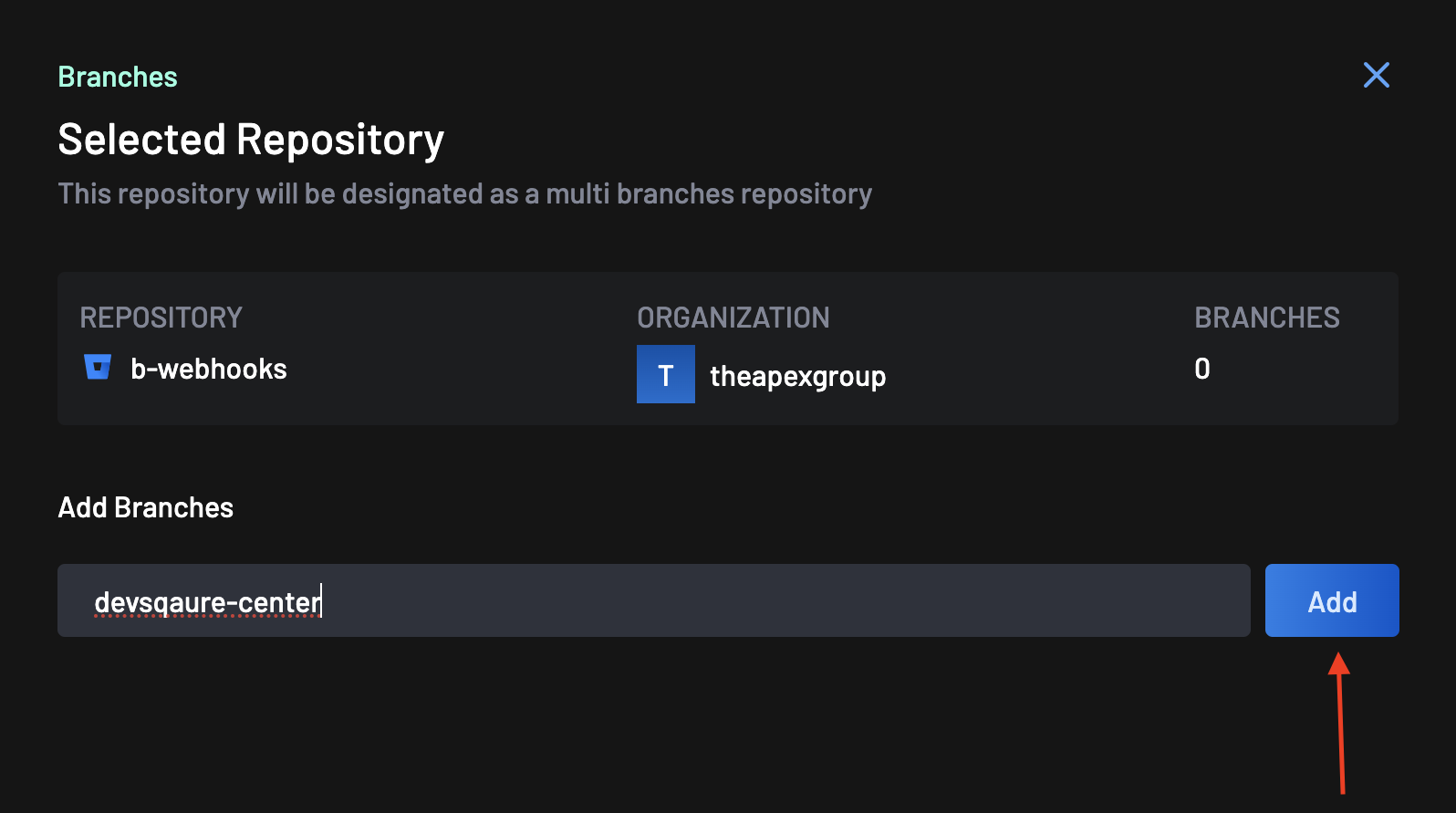
Task: Select the blue T organization avatar
Action: tap(666, 374)
